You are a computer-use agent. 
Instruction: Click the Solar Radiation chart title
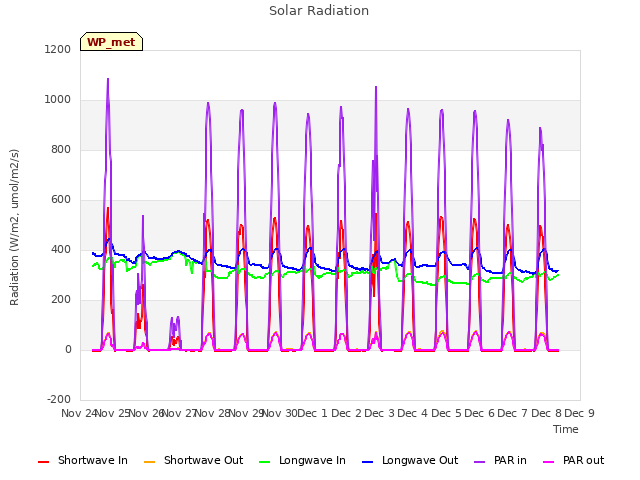[319, 11]
